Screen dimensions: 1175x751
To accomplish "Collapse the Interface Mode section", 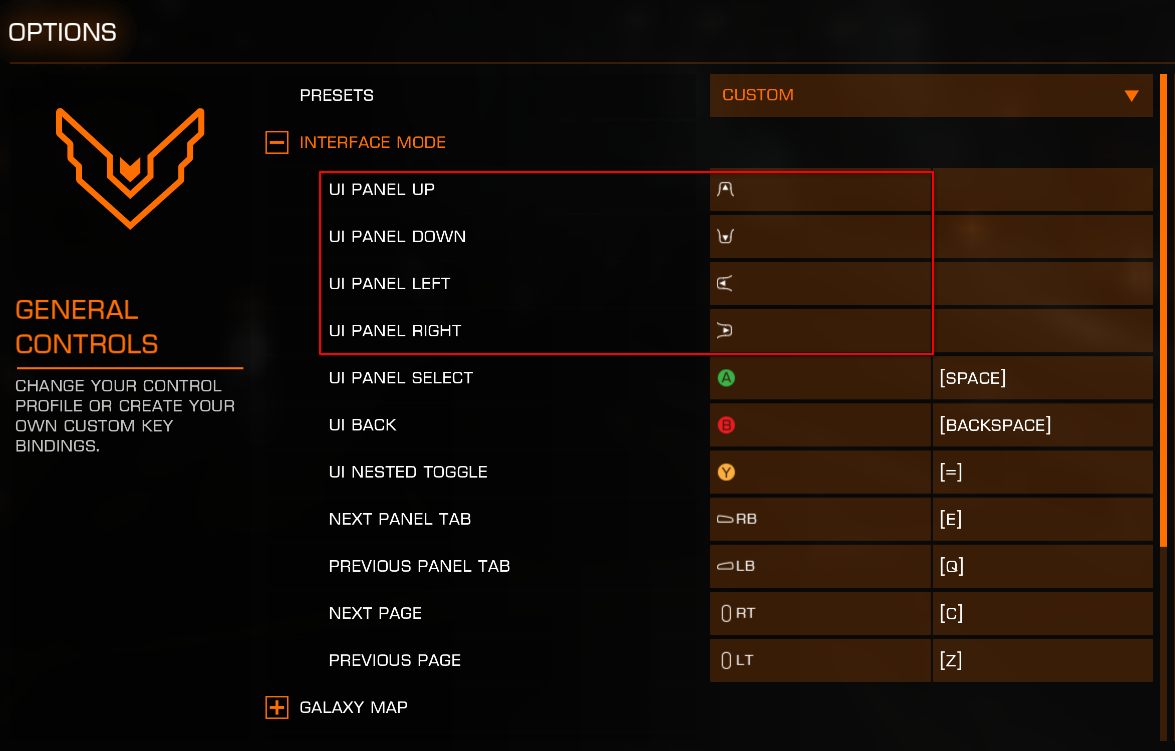I will click(277, 142).
